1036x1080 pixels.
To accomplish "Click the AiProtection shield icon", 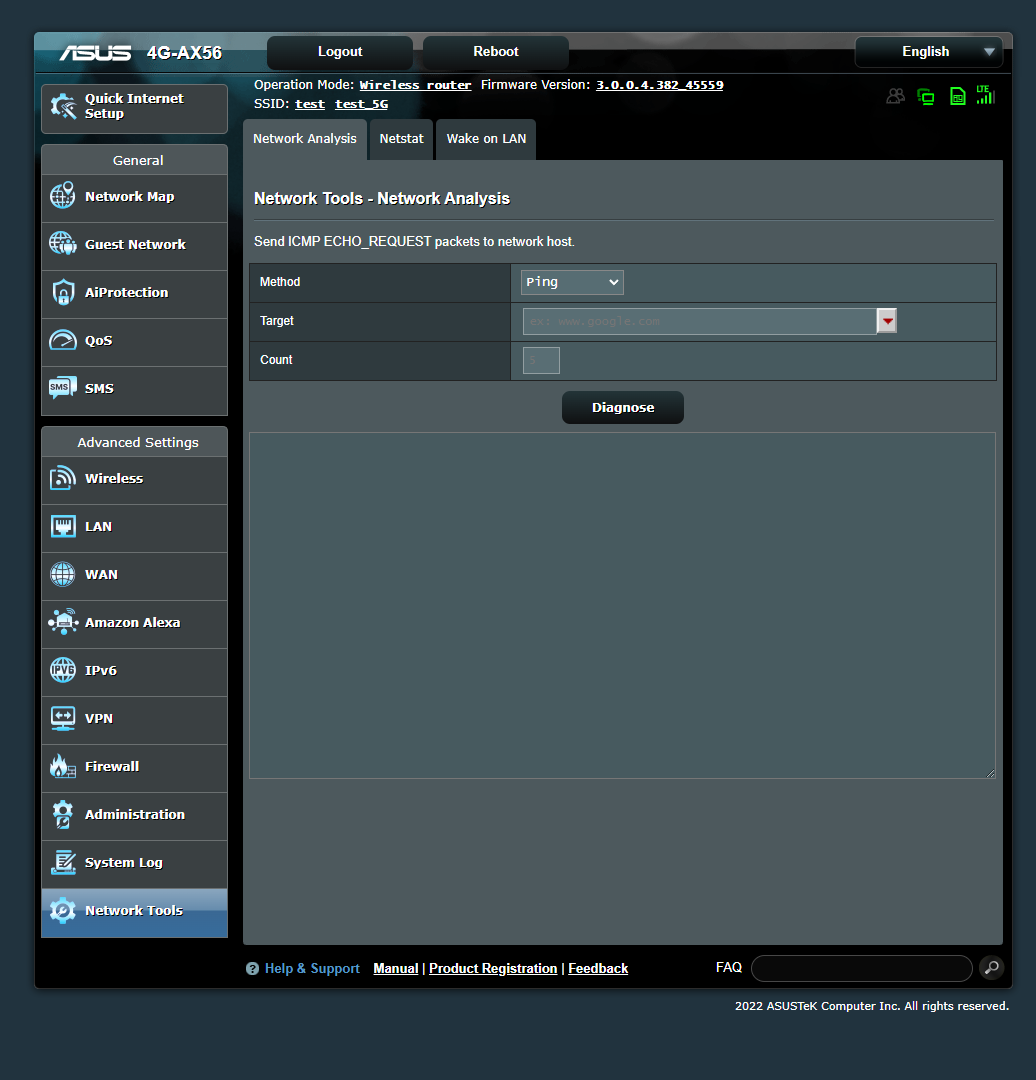I will click(63, 292).
